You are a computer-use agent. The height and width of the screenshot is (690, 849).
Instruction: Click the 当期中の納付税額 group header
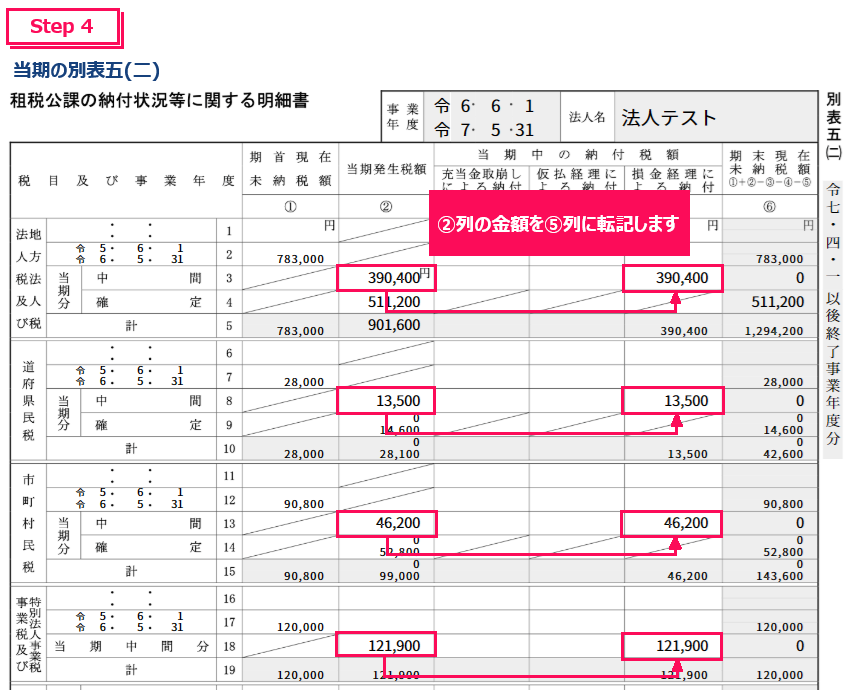(x=578, y=154)
